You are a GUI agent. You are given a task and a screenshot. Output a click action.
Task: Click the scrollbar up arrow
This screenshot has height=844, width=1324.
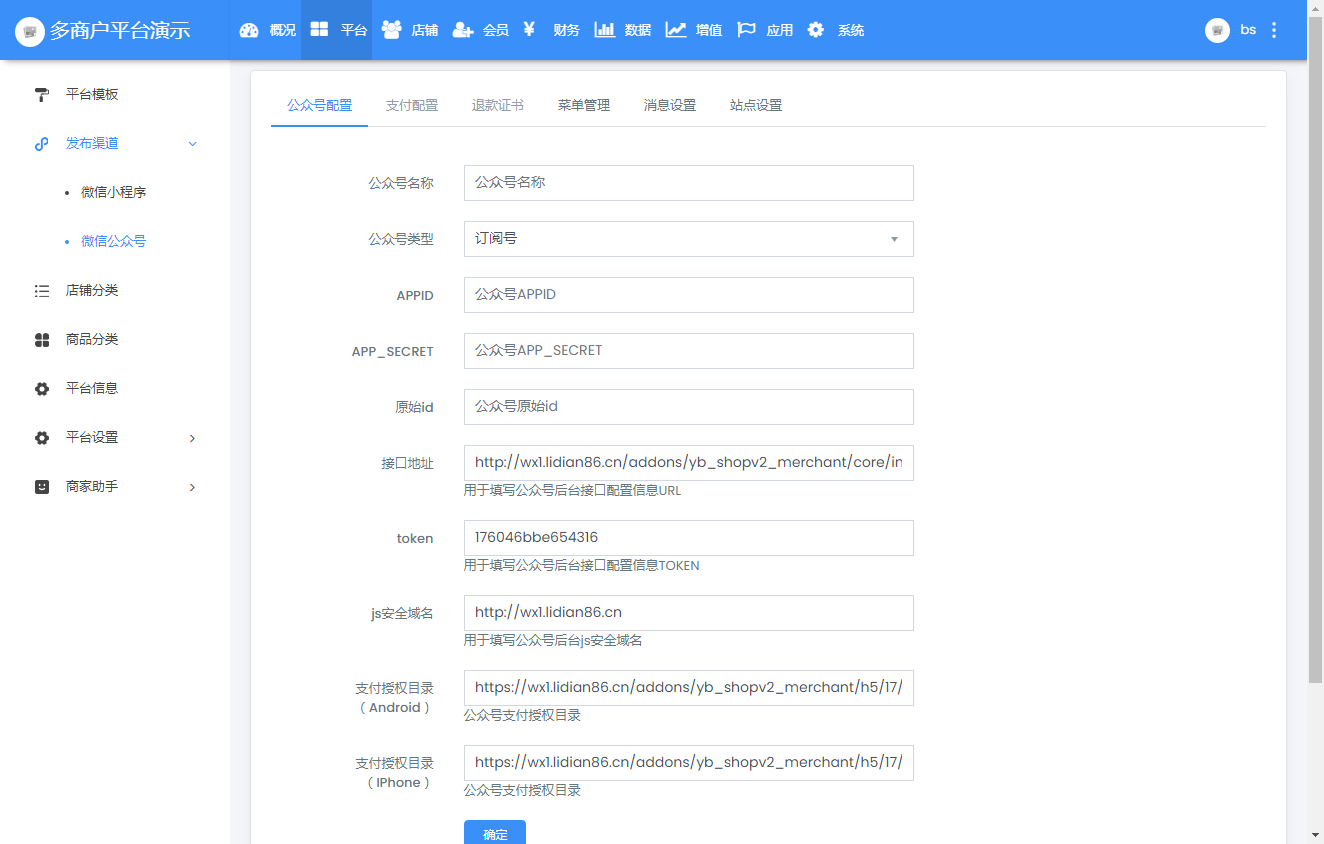pos(1315,8)
